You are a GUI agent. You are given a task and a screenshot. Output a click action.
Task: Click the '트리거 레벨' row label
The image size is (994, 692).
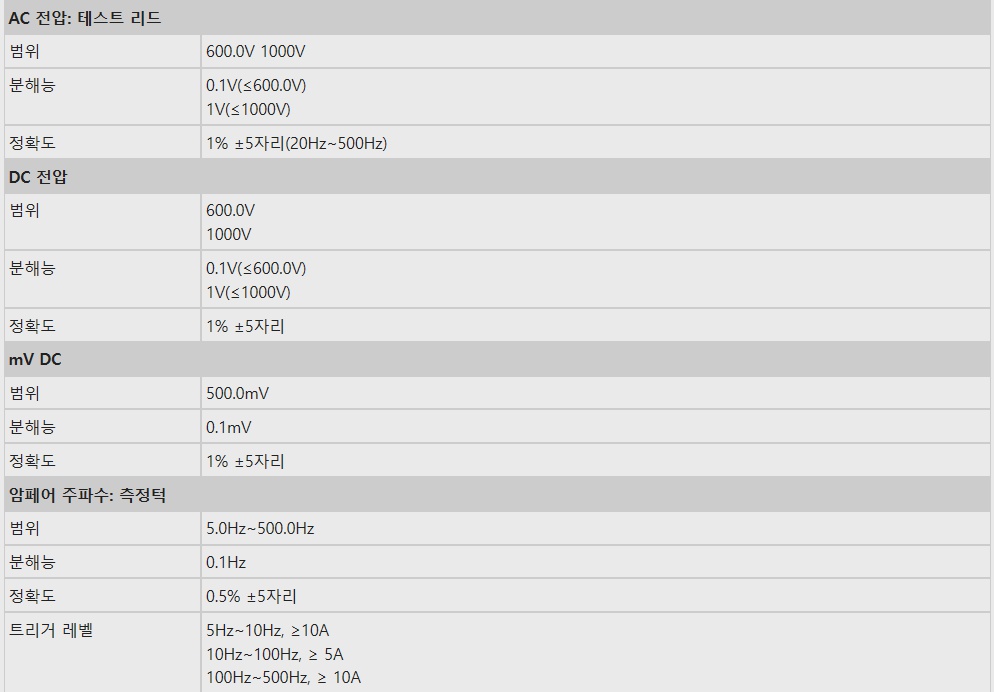coord(51,630)
